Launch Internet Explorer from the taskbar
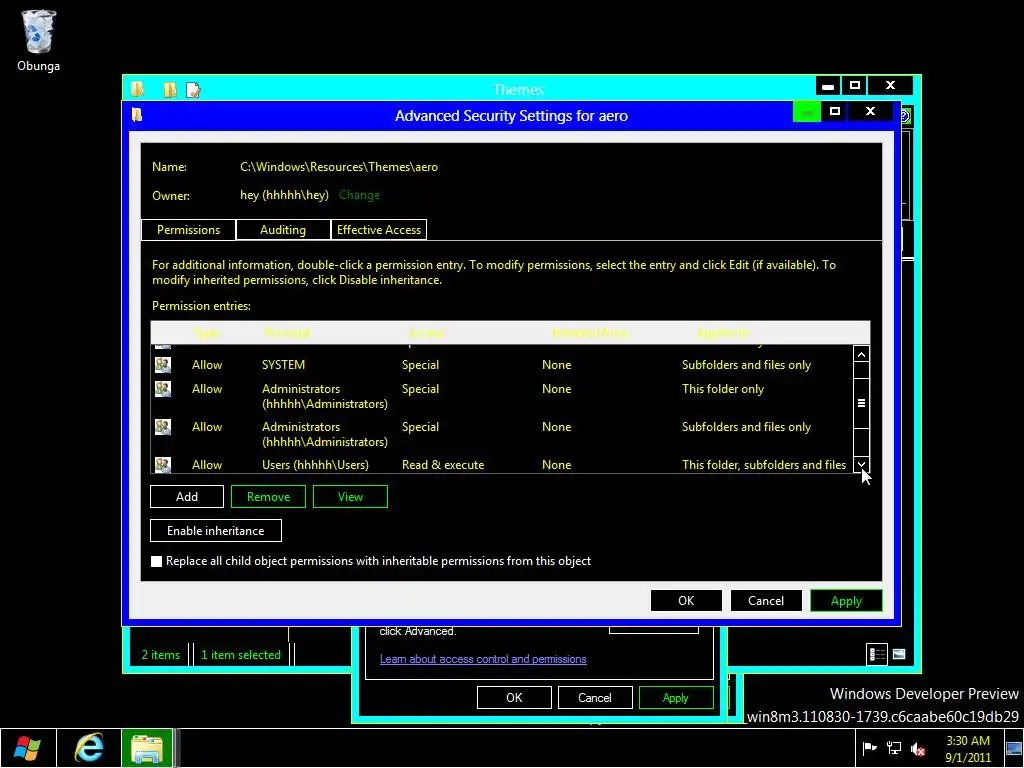The height and width of the screenshot is (768, 1024). [x=88, y=748]
